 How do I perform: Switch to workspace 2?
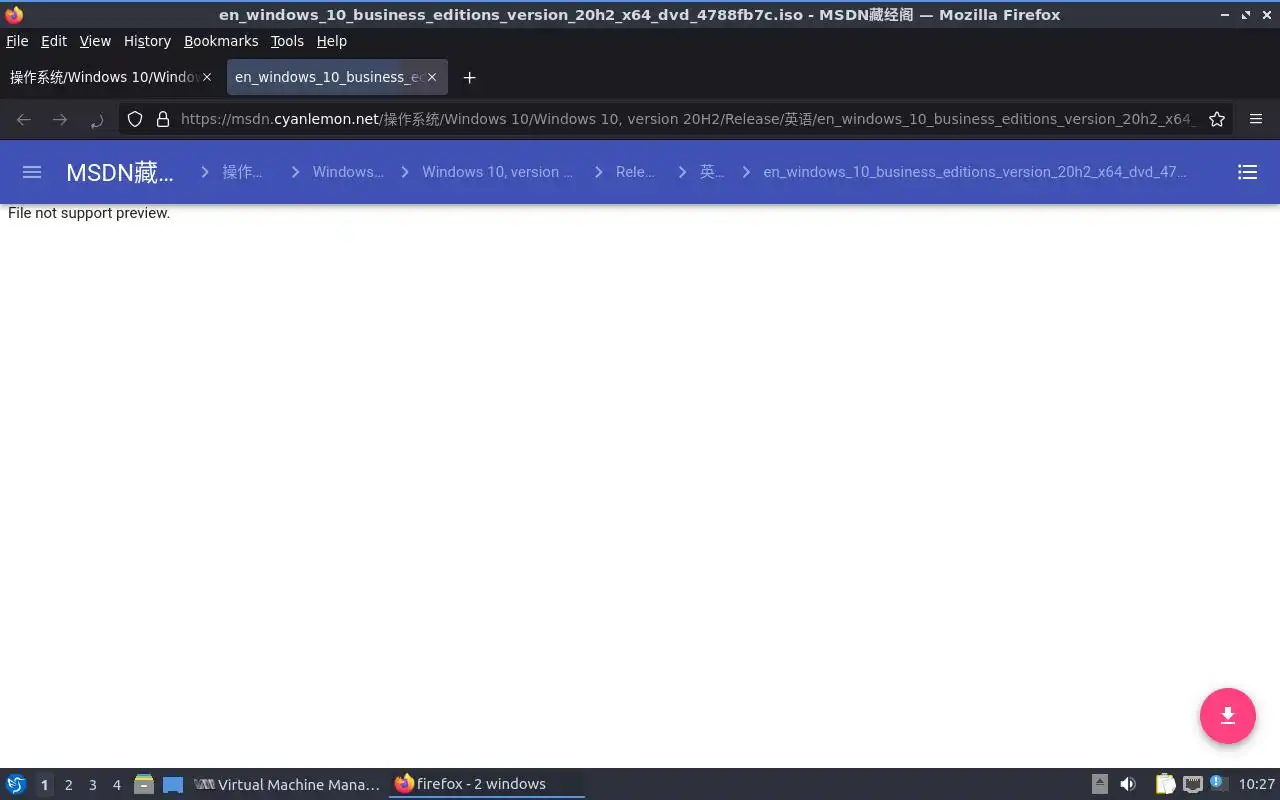point(68,785)
